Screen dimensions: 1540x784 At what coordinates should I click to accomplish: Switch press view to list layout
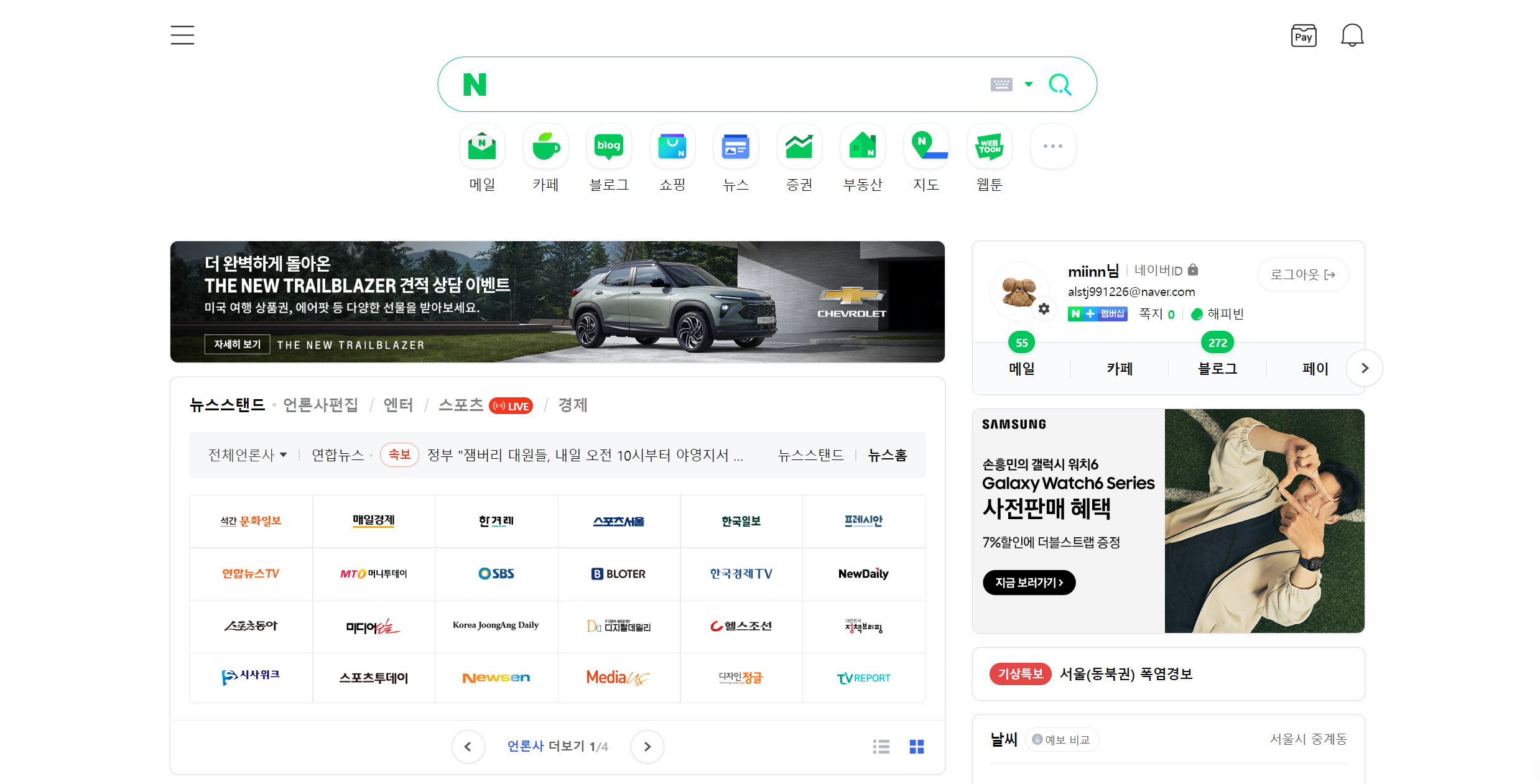tap(881, 747)
